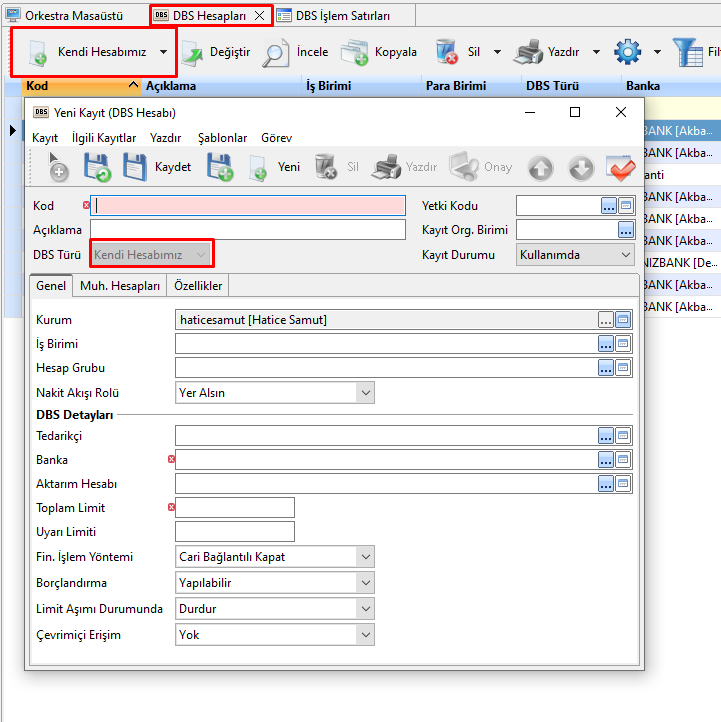Click the Toplam Limit input field
721x722 pixels.
coord(235,508)
